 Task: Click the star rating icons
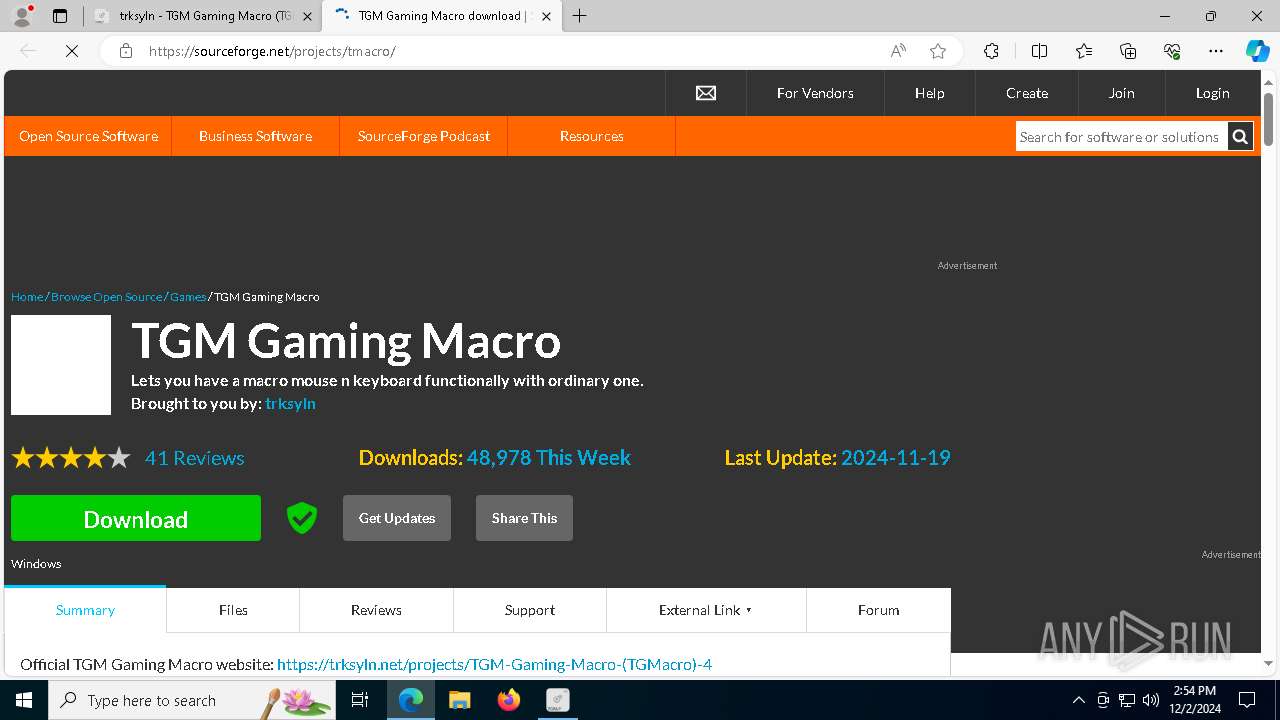click(71, 458)
